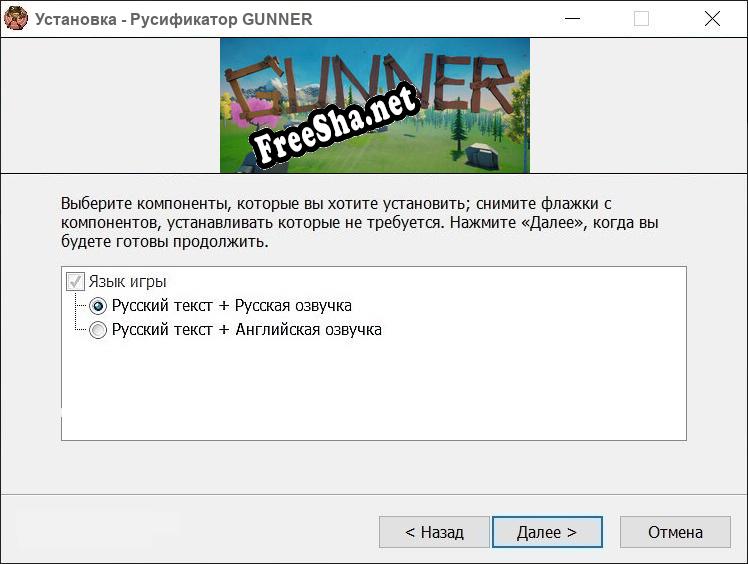Toggle the Язык игры checkbox
This screenshot has height=564, width=748.
tap(75, 282)
